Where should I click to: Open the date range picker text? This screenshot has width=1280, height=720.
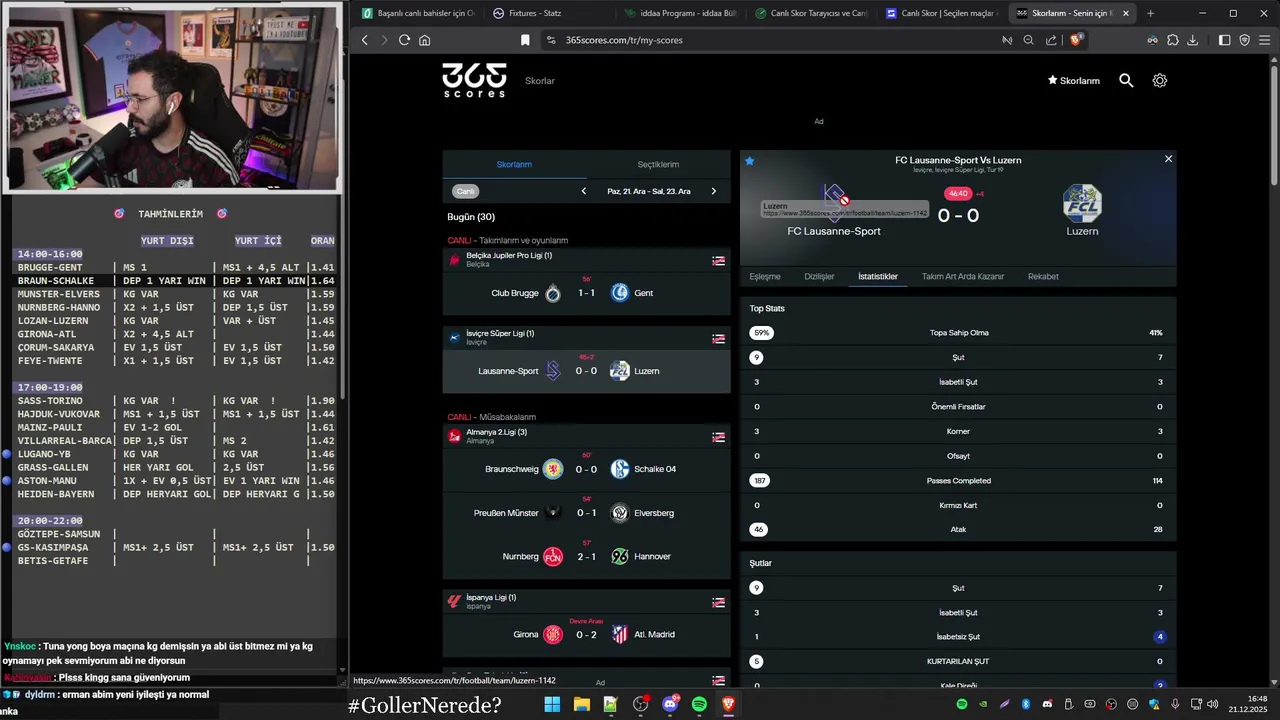[648, 191]
